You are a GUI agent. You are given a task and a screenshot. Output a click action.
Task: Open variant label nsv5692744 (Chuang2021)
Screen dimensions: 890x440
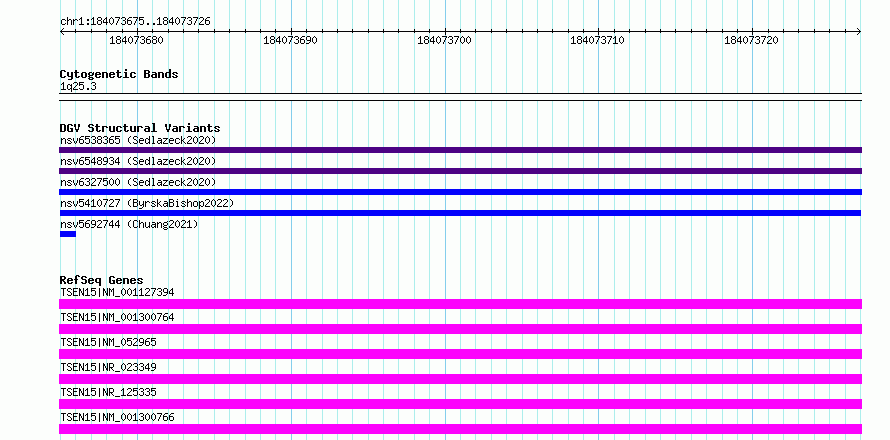(129, 224)
